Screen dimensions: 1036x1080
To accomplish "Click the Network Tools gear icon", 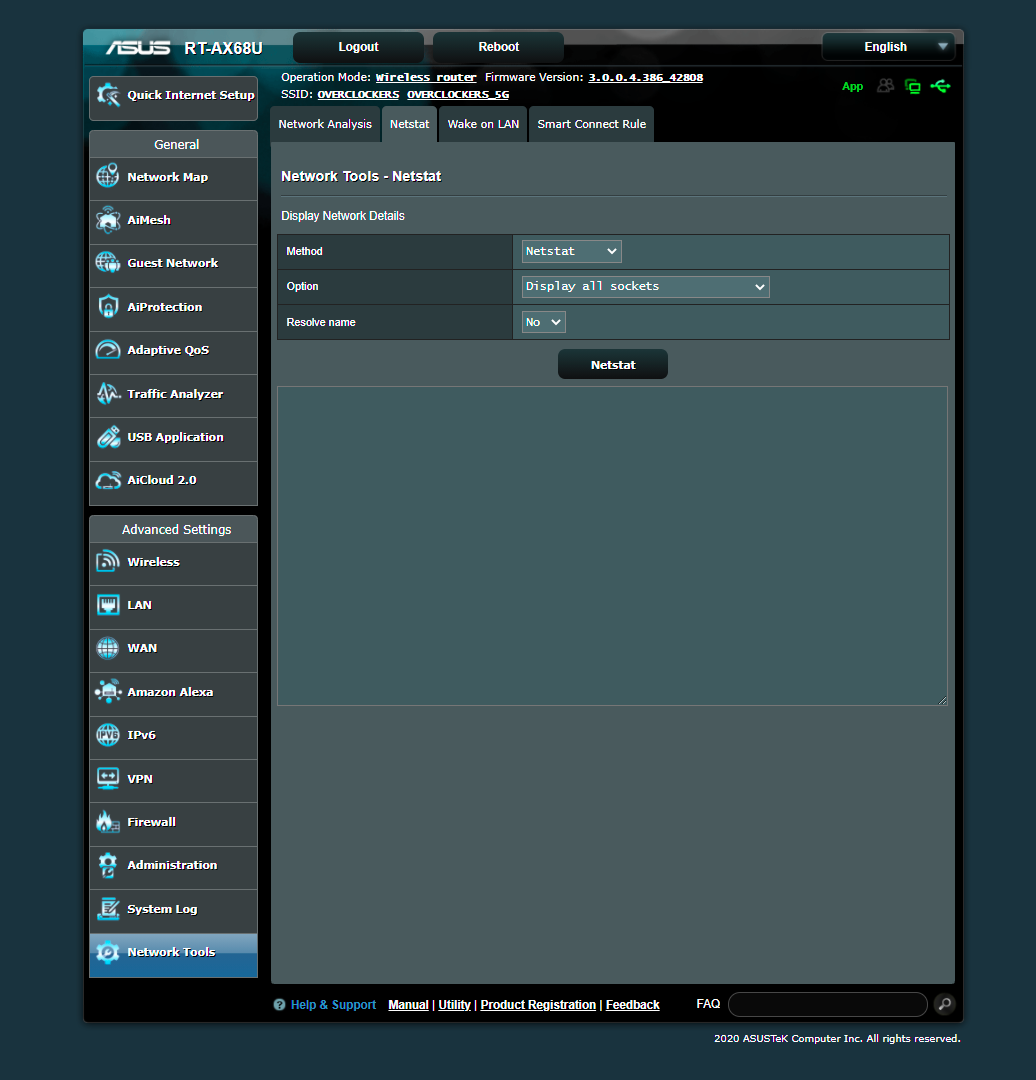I will pos(108,952).
